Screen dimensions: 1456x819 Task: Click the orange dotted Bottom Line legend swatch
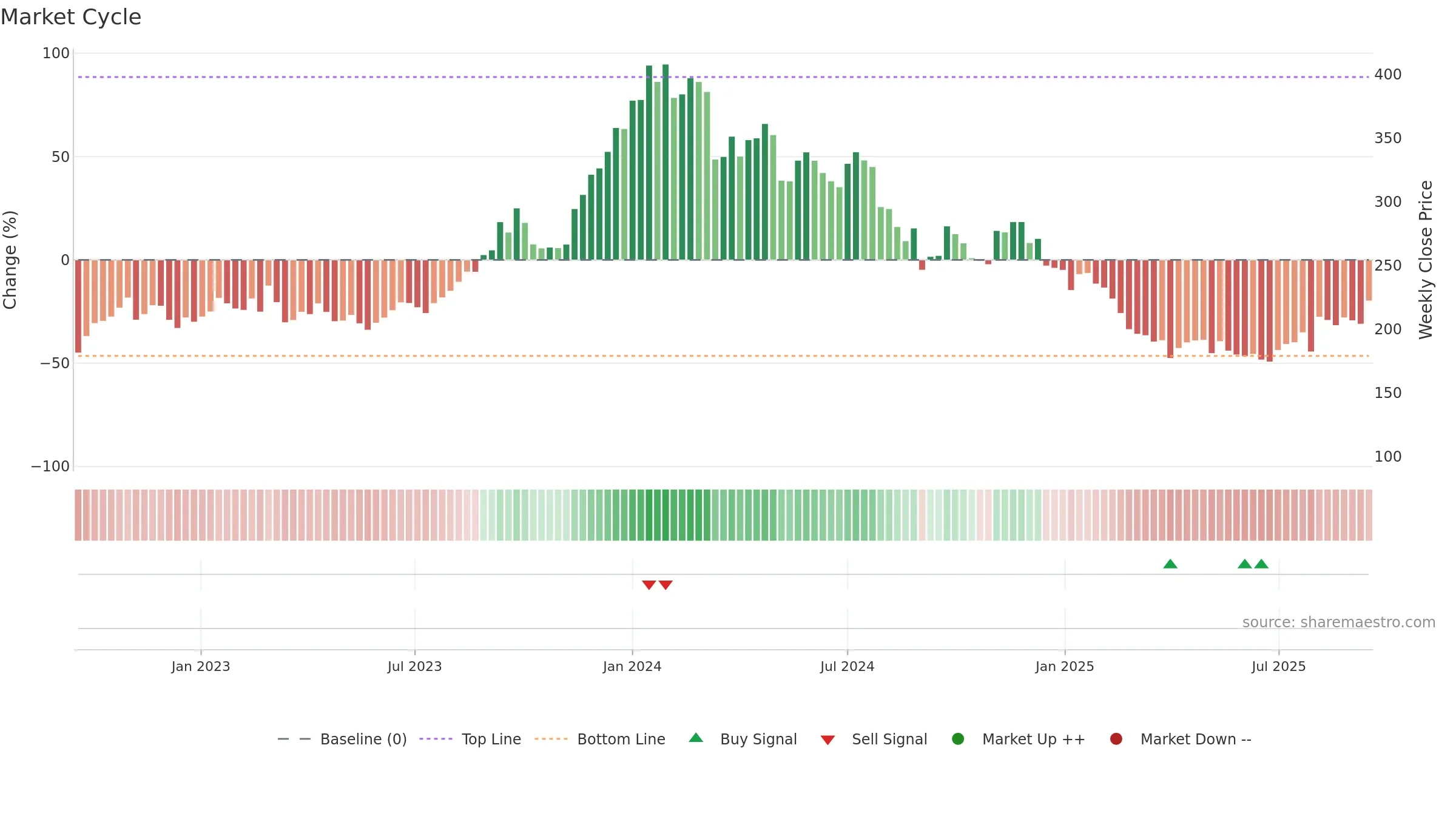pos(551,739)
